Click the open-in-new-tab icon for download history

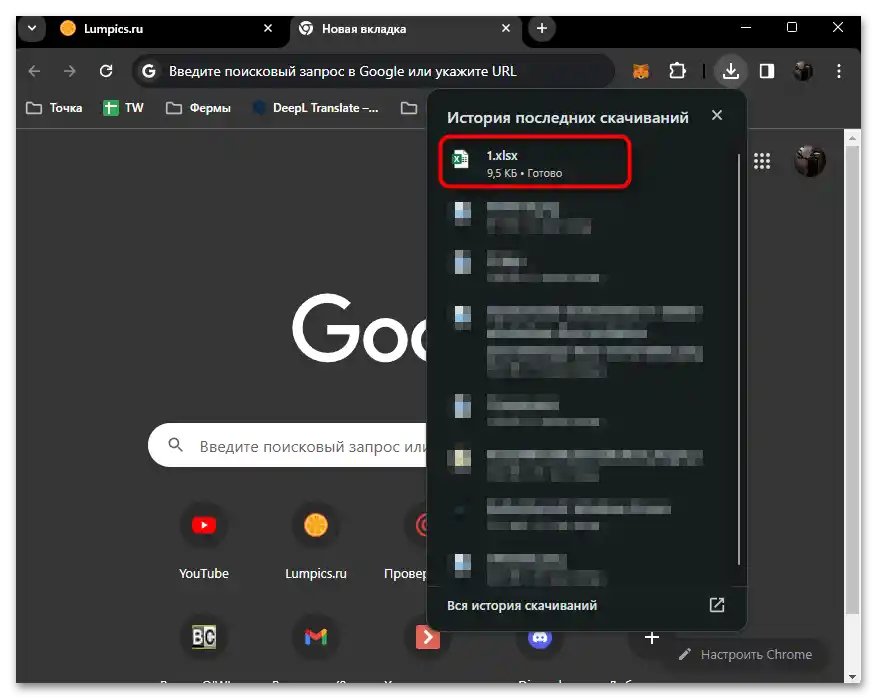716,605
